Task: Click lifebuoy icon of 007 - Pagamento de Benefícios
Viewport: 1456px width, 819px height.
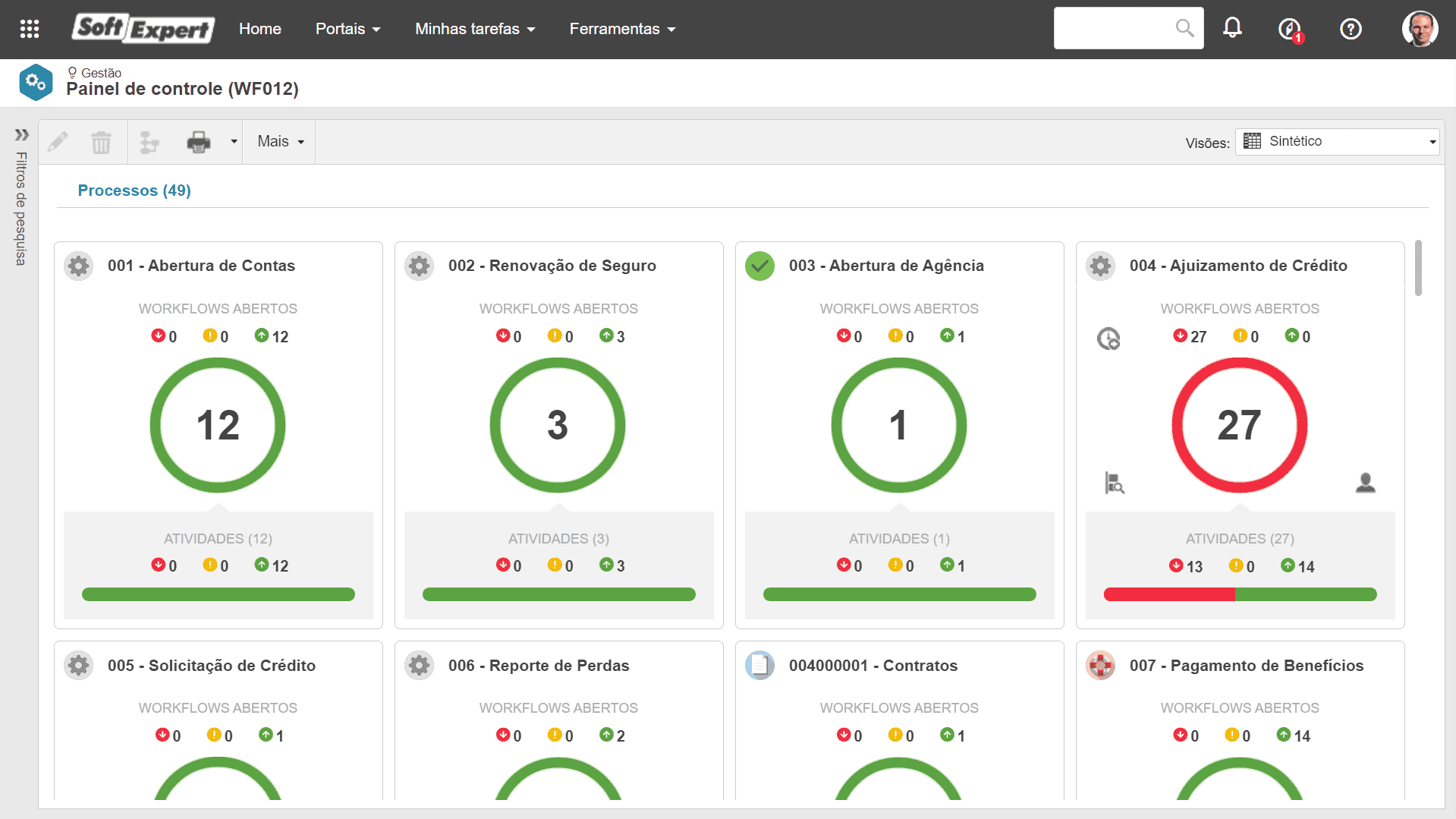Action: point(1100,666)
